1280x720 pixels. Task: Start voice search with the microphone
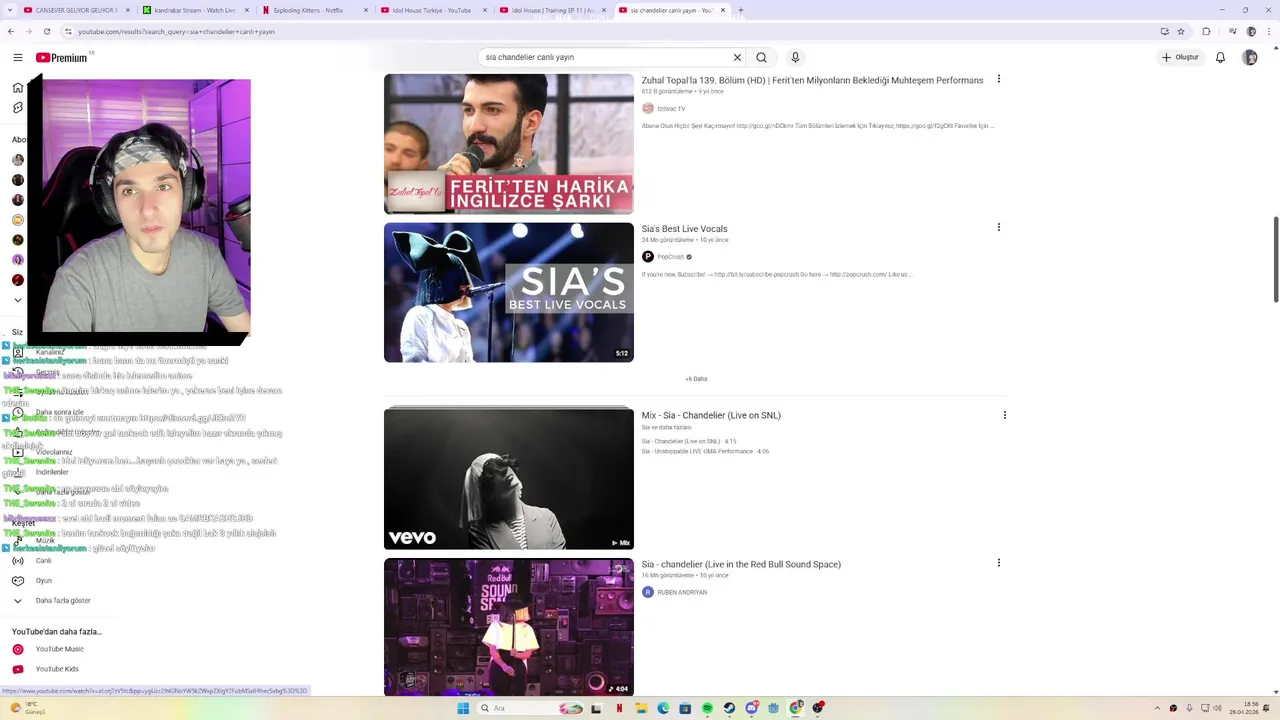[x=795, y=57]
